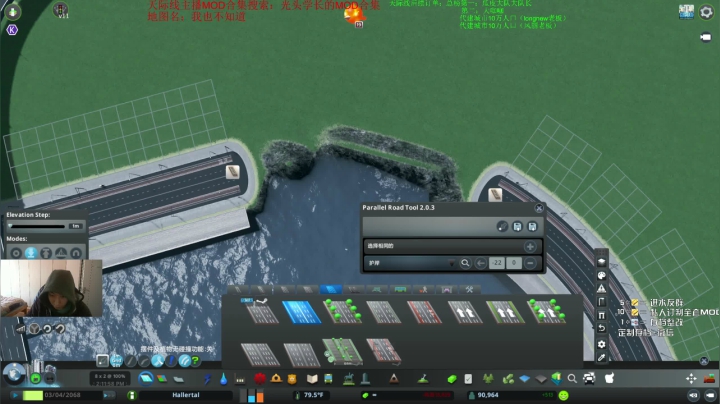Click the eyedropper picker icon
The height and width of the screenshot is (404, 720).
click(x=602, y=358)
